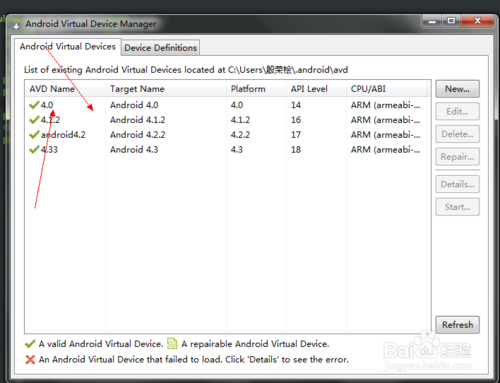Click the valid-device green check legend icon

pos(30,344)
